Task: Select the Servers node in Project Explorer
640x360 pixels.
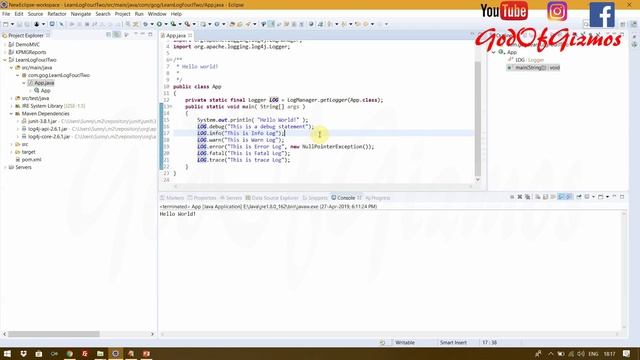Action: point(23,167)
